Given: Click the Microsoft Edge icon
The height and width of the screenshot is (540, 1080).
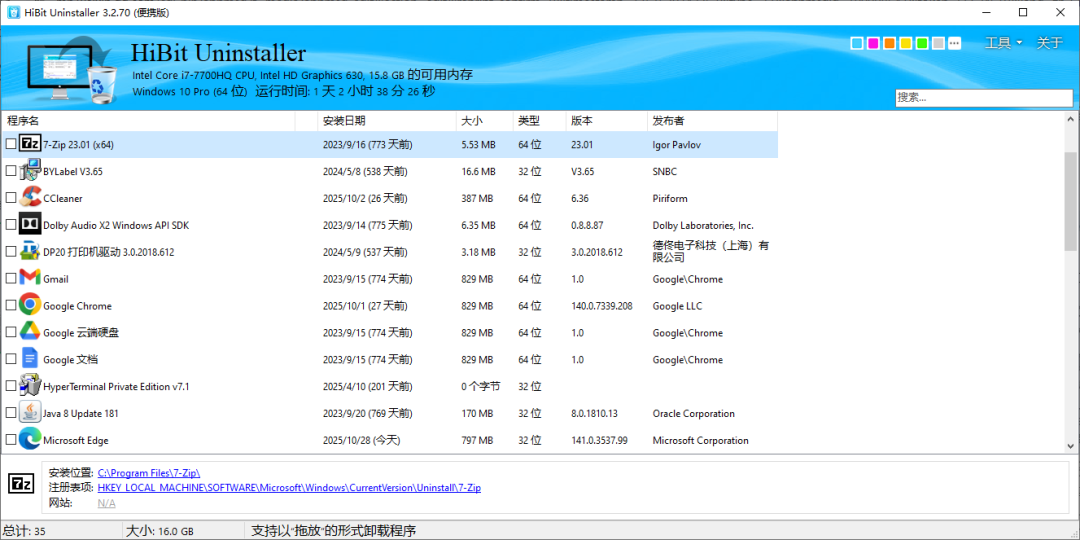Looking at the screenshot, I should pos(30,439).
